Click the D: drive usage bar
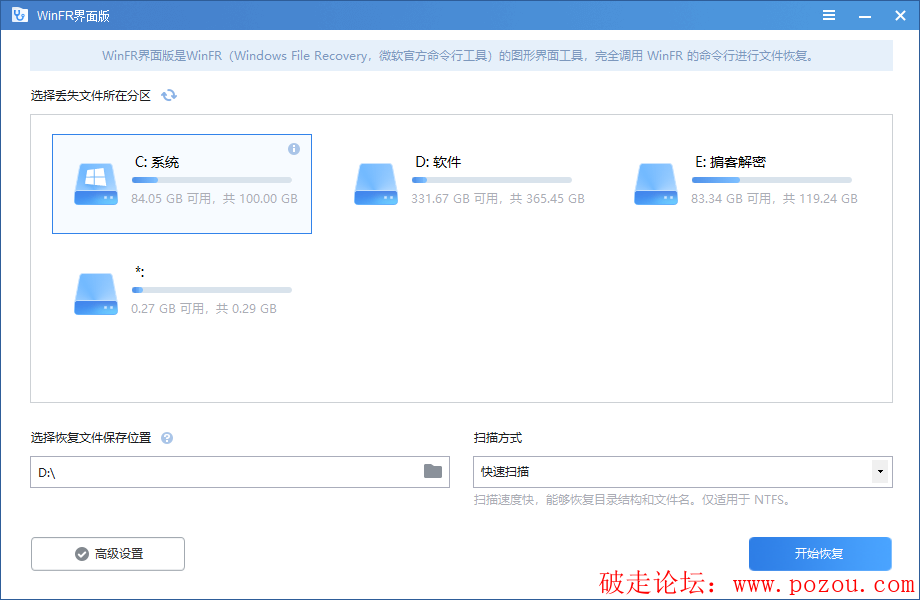Viewport: 920px width, 600px height. click(491, 180)
